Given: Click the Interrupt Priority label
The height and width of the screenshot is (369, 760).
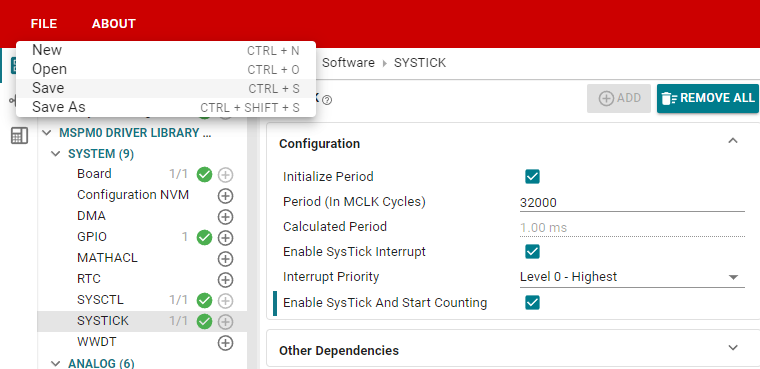Looking at the screenshot, I should (x=331, y=277).
